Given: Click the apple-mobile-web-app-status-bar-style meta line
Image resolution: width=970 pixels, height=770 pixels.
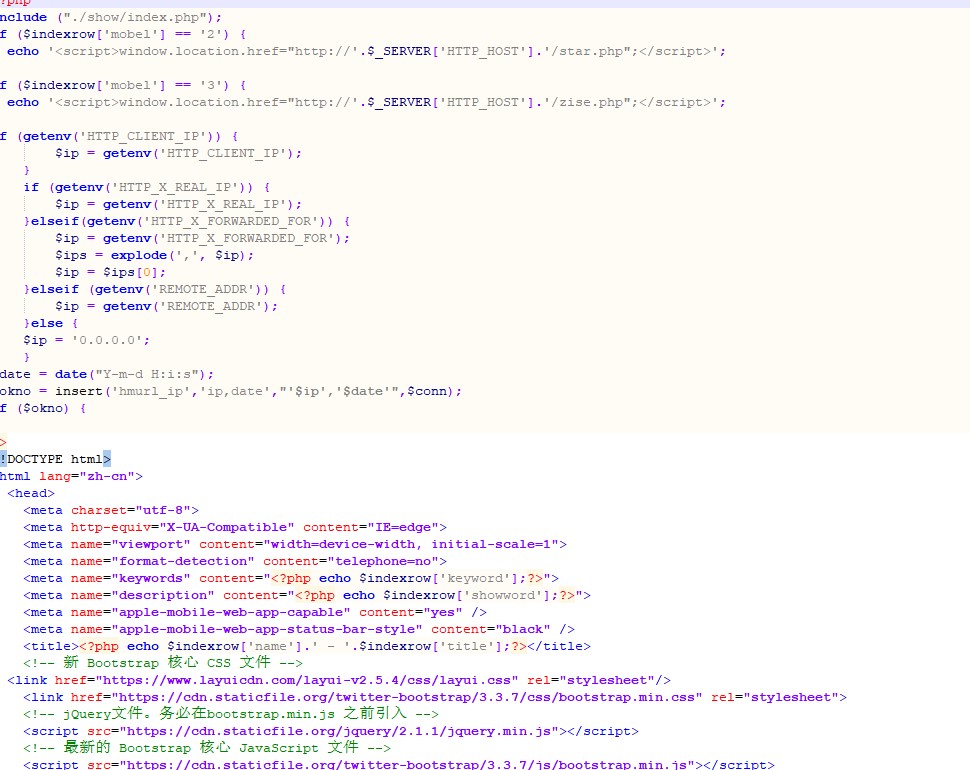Looking at the screenshot, I should [x=299, y=630].
